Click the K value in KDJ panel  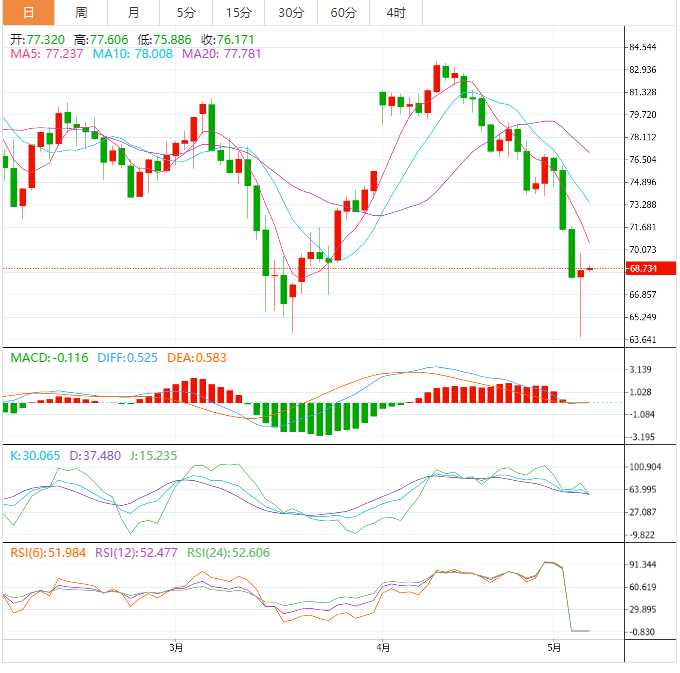click(x=35, y=455)
